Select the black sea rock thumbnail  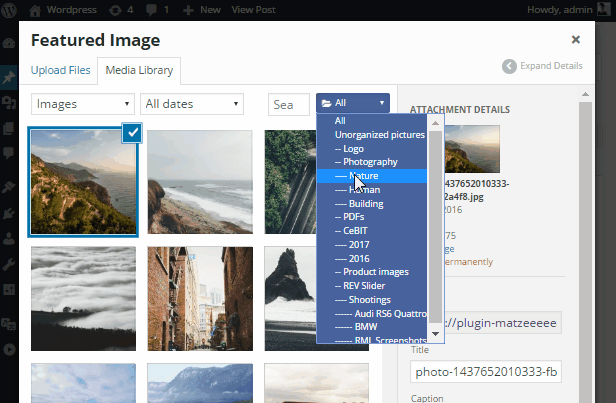(290, 299)
